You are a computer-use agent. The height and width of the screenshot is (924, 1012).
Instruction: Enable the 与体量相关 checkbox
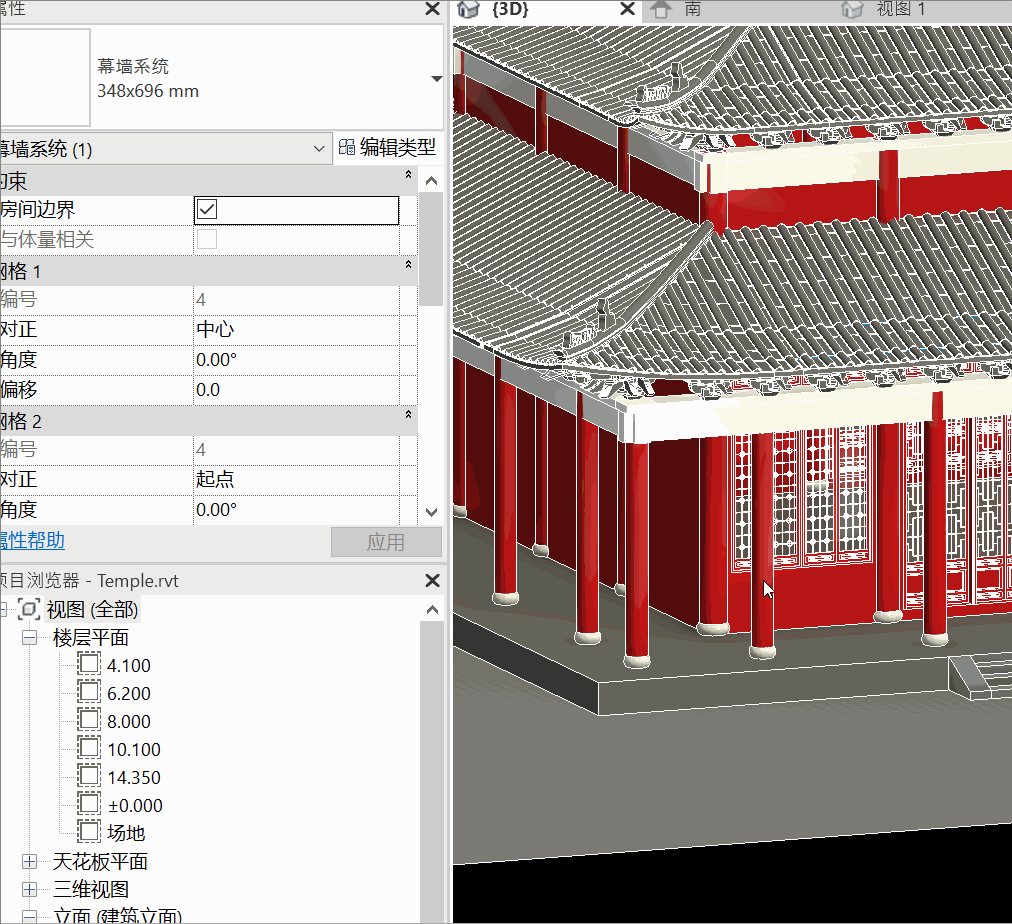click(x=206, y=239)
